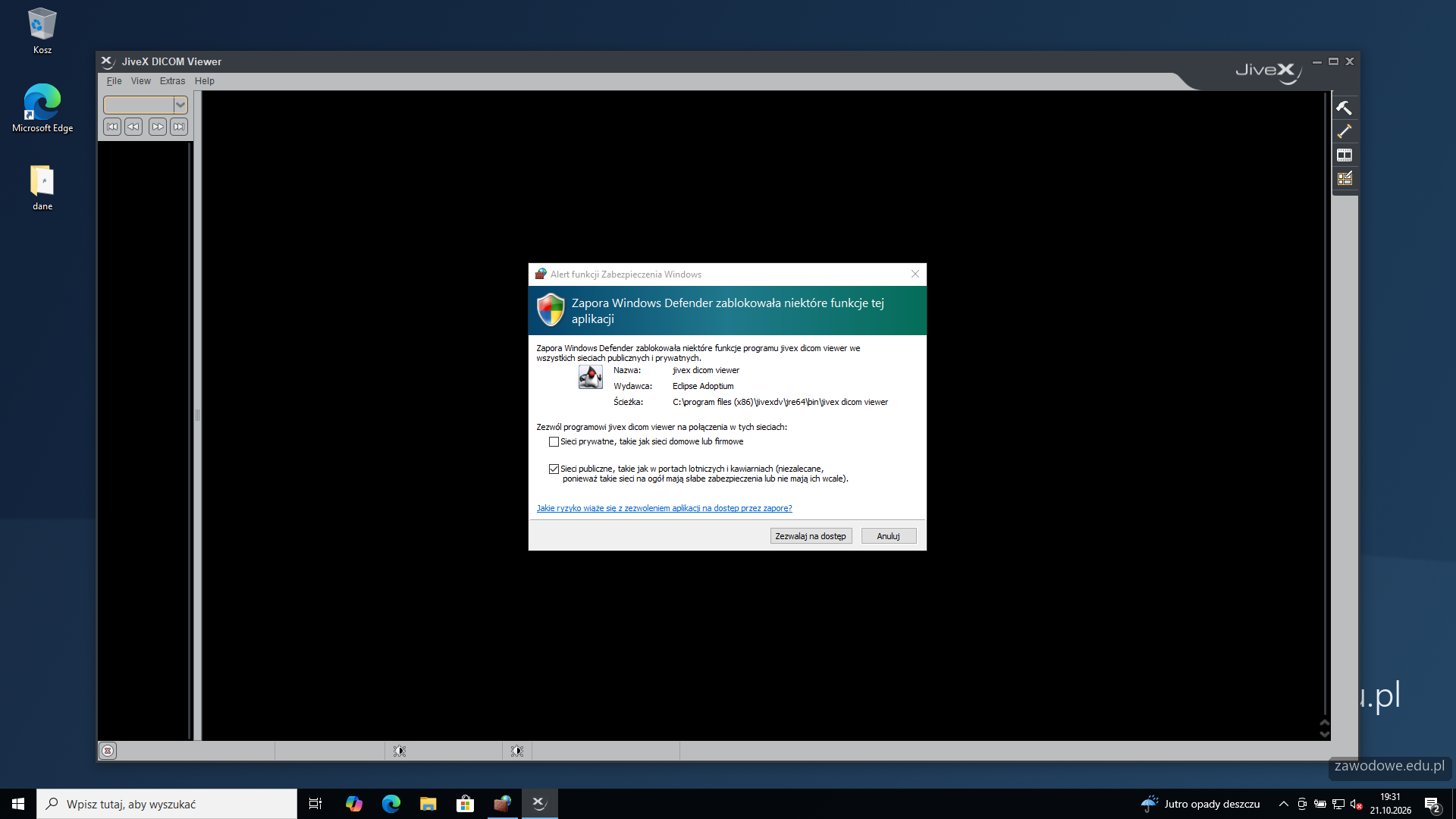
Task: Open the notification center icon
Action: coord(1432,804)
